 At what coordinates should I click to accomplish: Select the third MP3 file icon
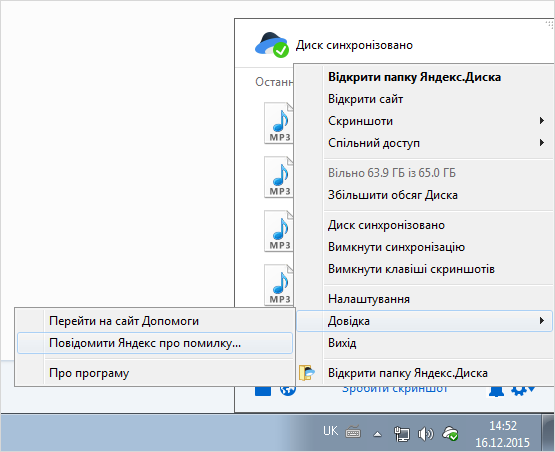pyautogui.click(x=279, y=231)
